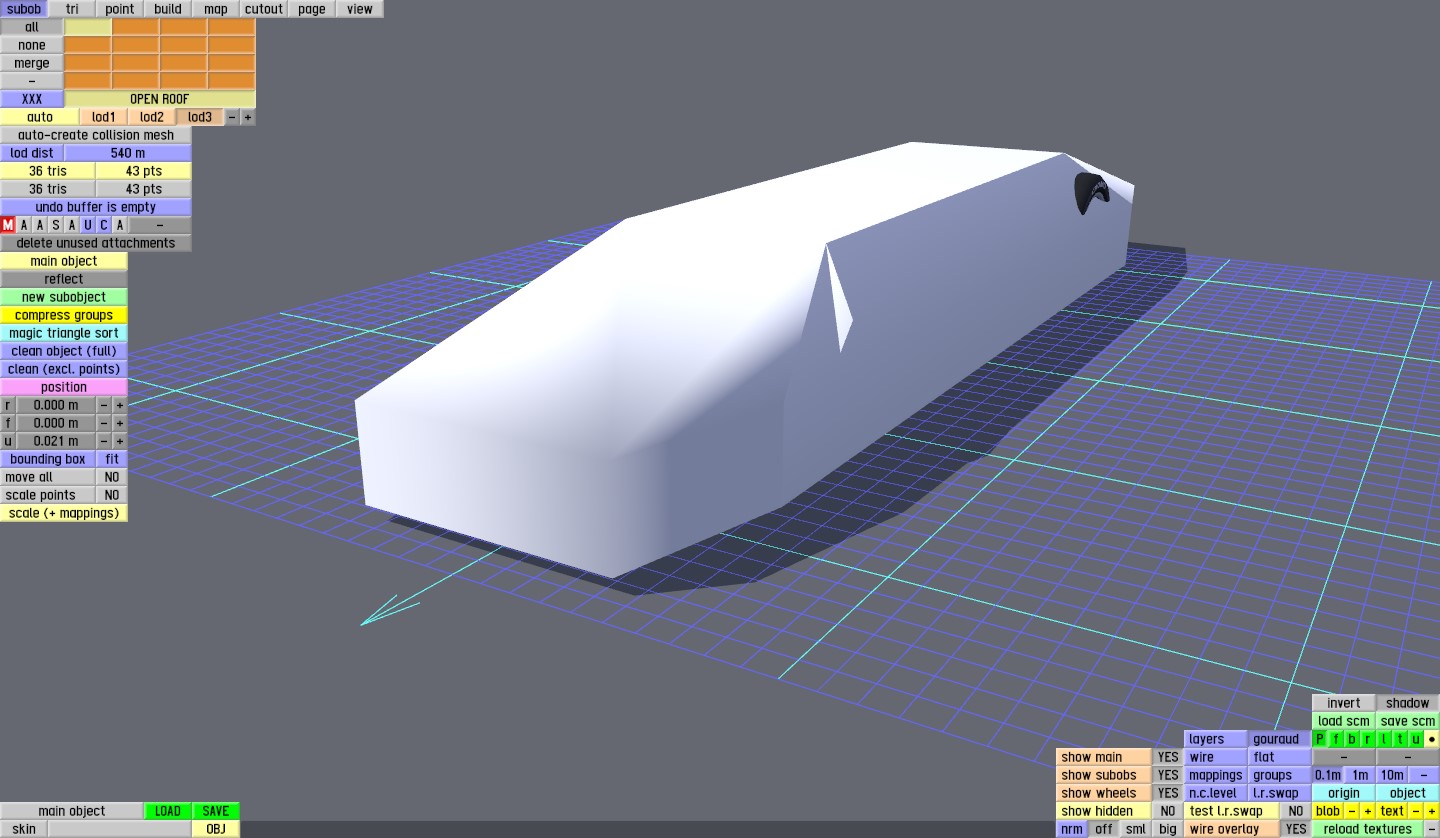Click delete unused attachments
The width and height of the screenshot is (1440, 838).
point(96,243)
